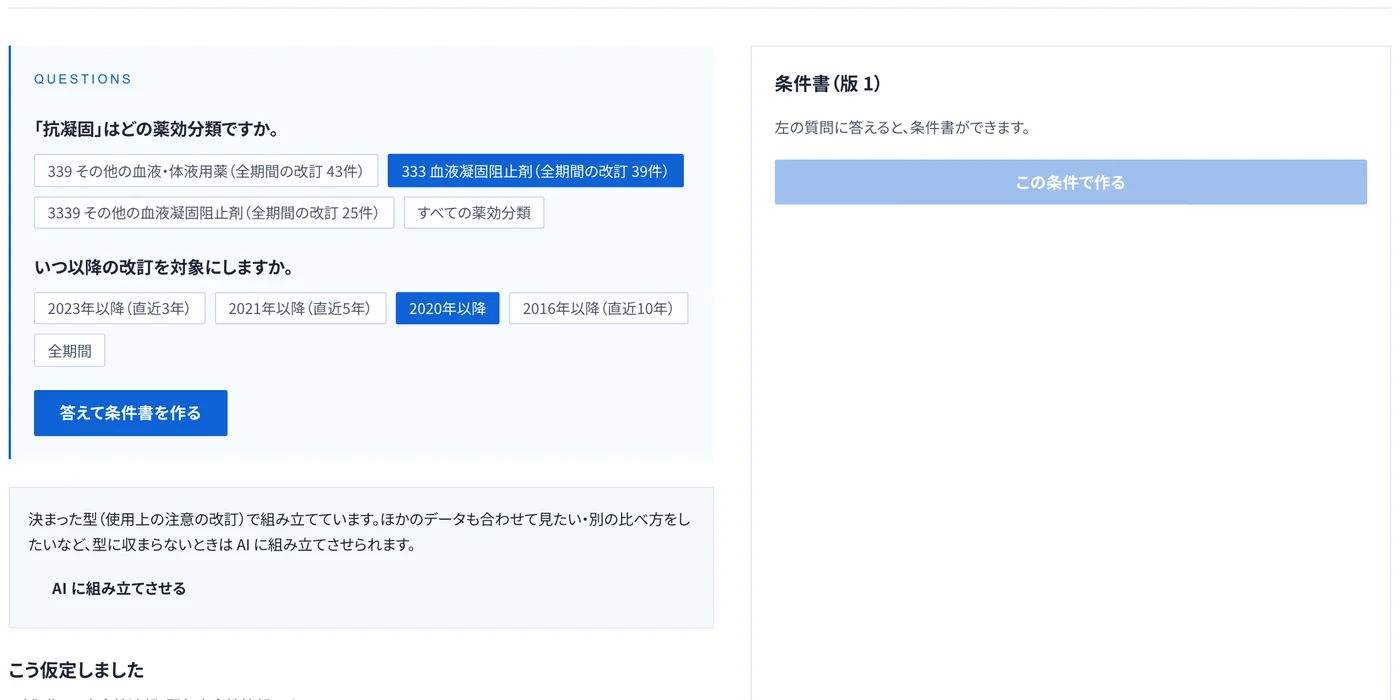This screenshot has height=700, width=1400.
Task: Click the 条件書(版 1) heading
Action: click(x=827, y=84)
